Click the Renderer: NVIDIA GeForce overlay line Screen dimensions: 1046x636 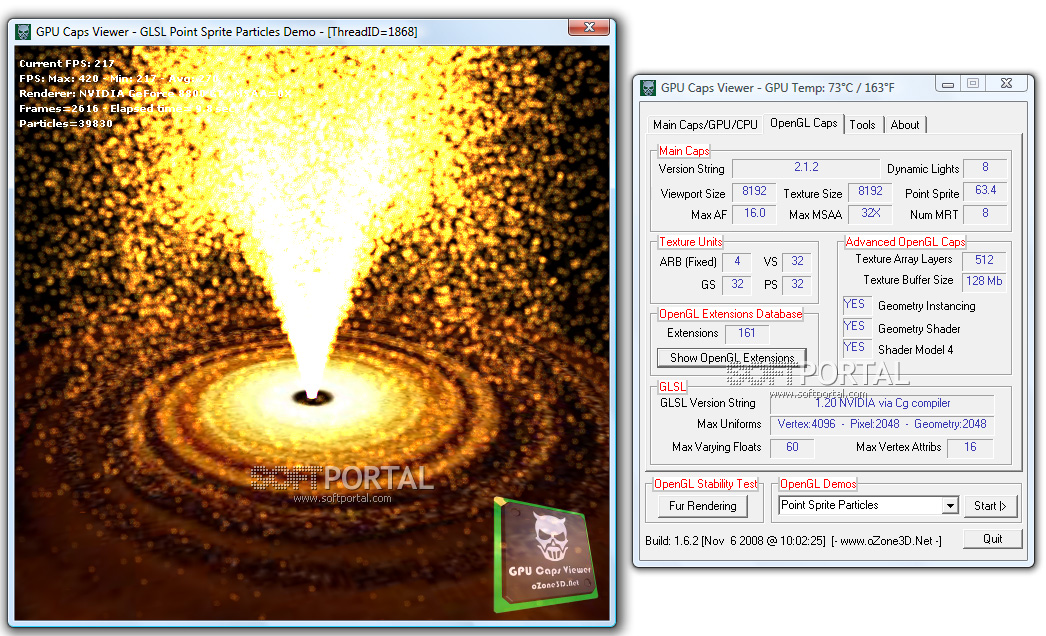[x=155, y=93]
